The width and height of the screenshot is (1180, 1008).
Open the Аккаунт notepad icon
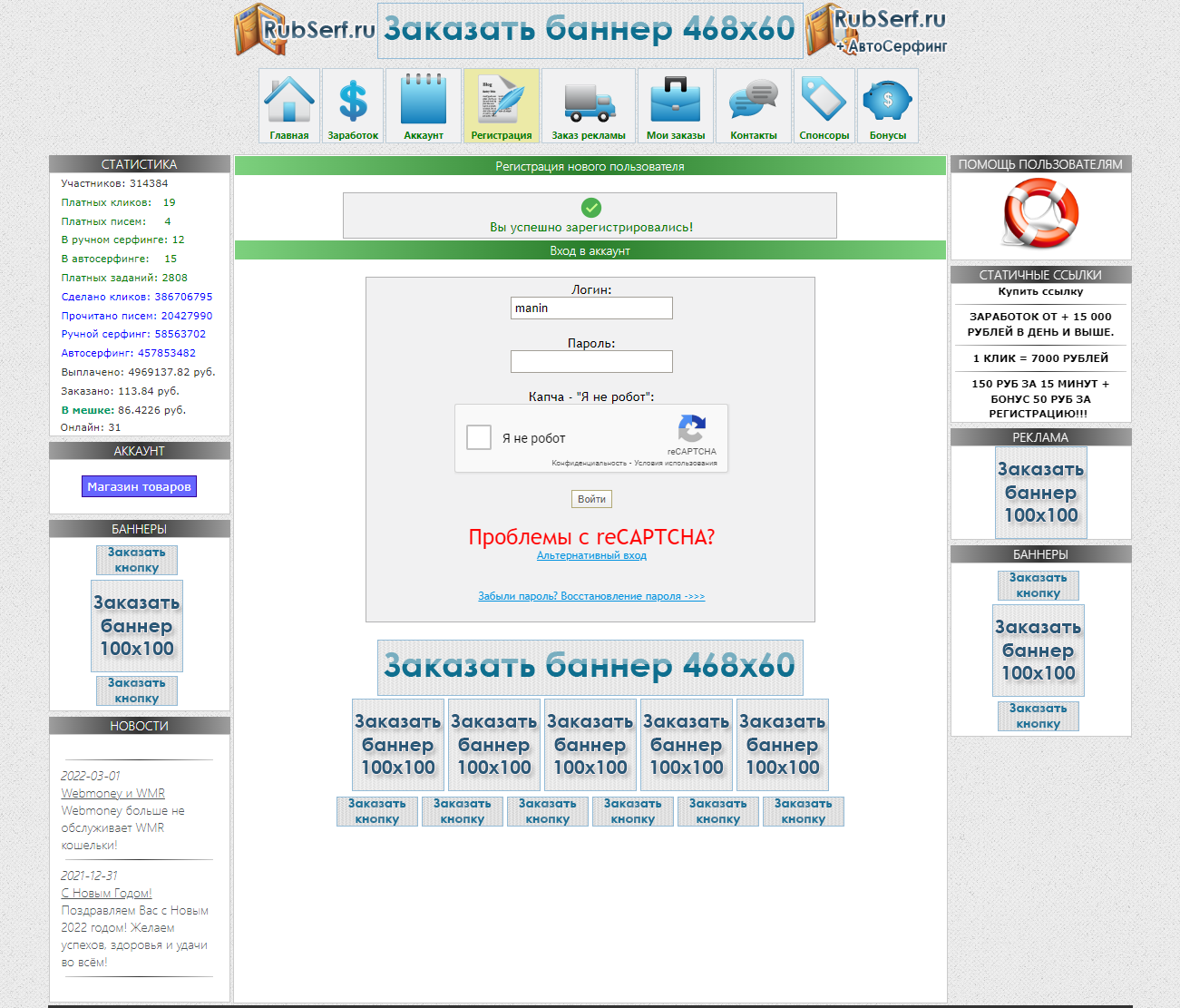pyautogui.click(x=424, y=106)
